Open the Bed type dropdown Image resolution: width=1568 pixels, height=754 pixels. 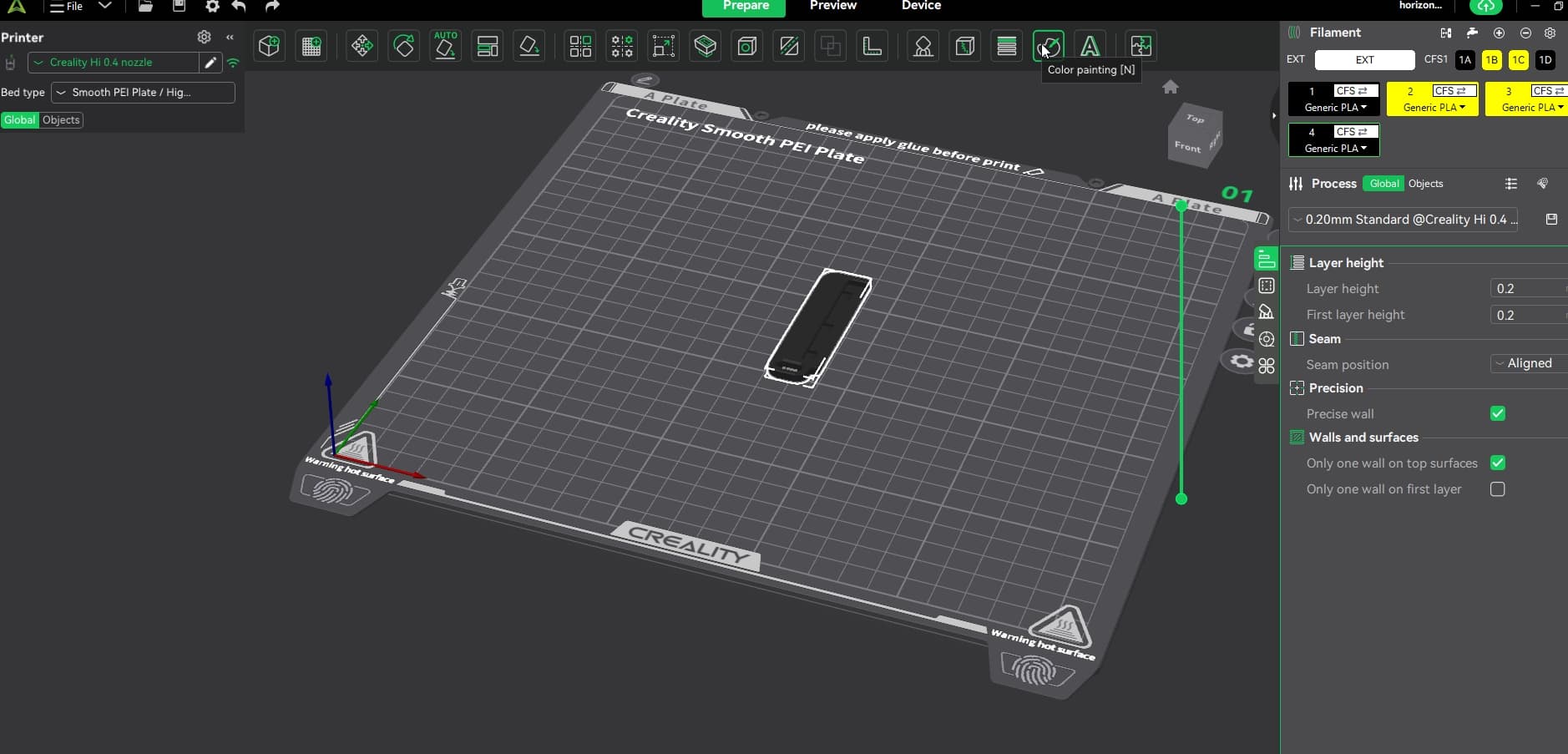[x=143, y=93]
